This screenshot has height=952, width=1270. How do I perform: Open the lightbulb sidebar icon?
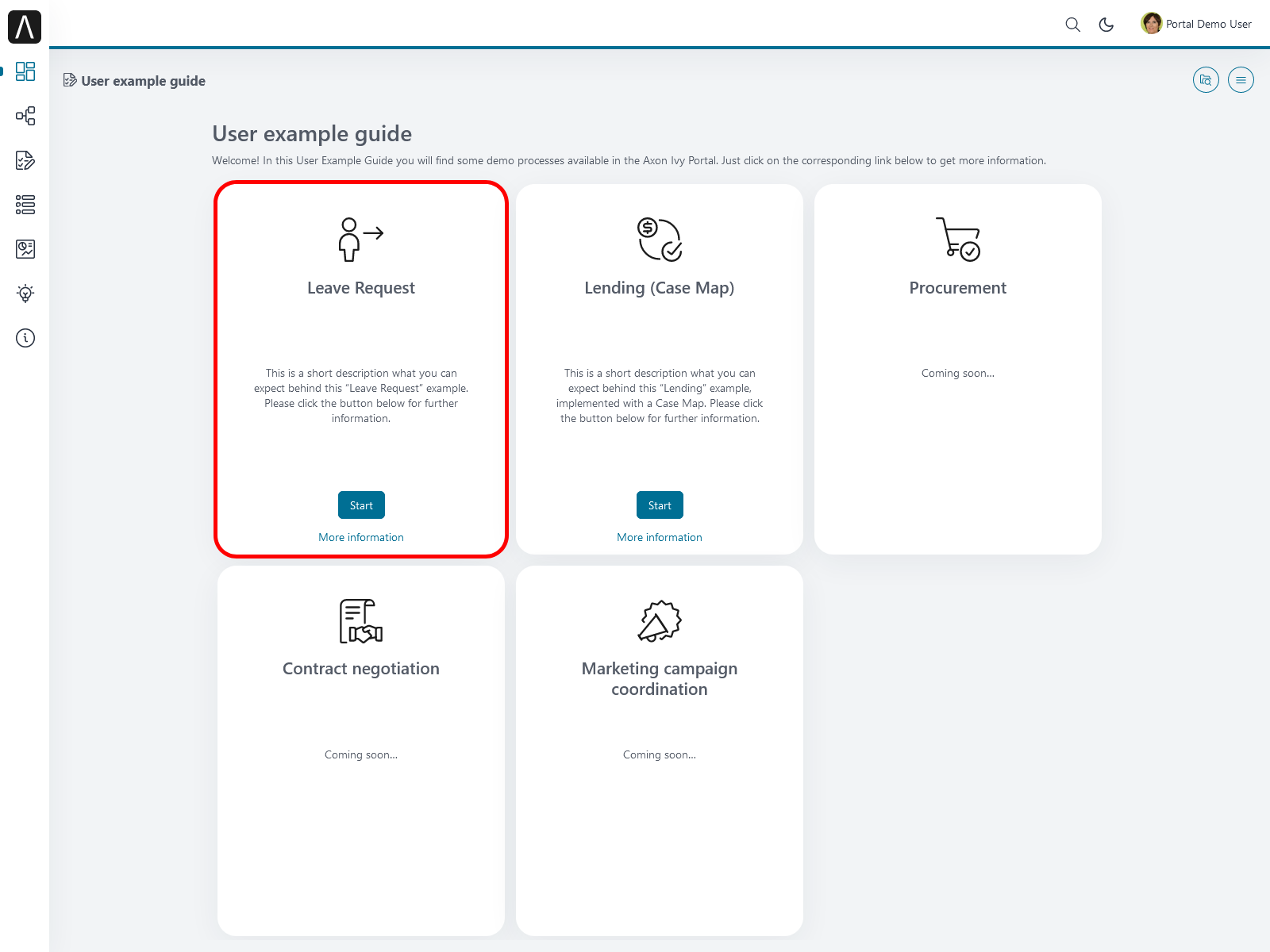pos(25,294)
